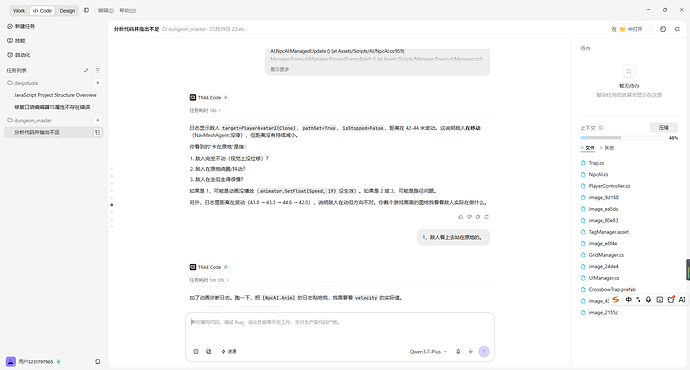Click the collapse-all icon in task list header
Image resolution: width=690 pixels, height=370 pixels.
tap(86, 70)
